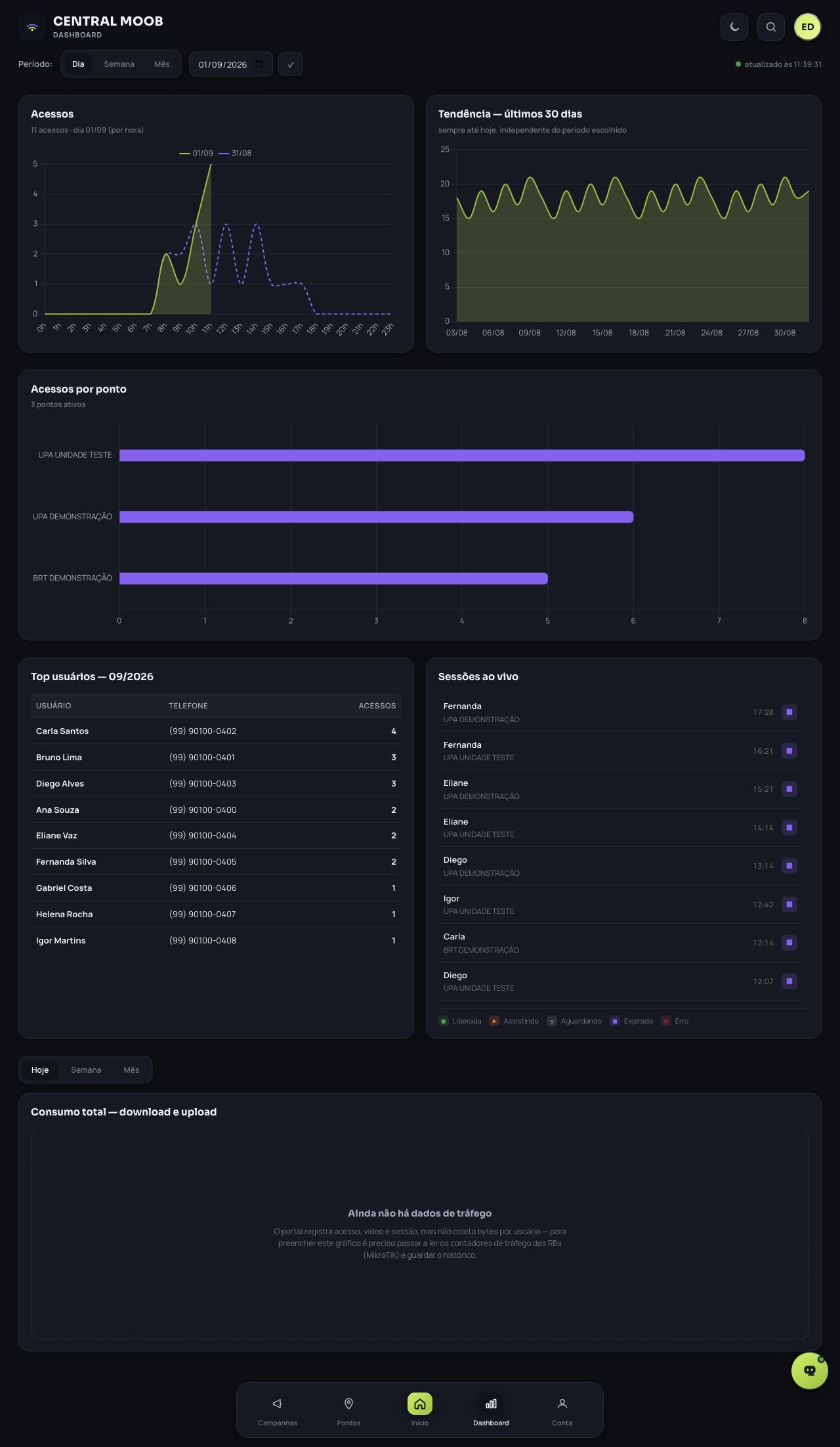Click status icon for Eliane 15:21 session
The height and width of the screenshot is (1447, 840).
click(789, 789)
